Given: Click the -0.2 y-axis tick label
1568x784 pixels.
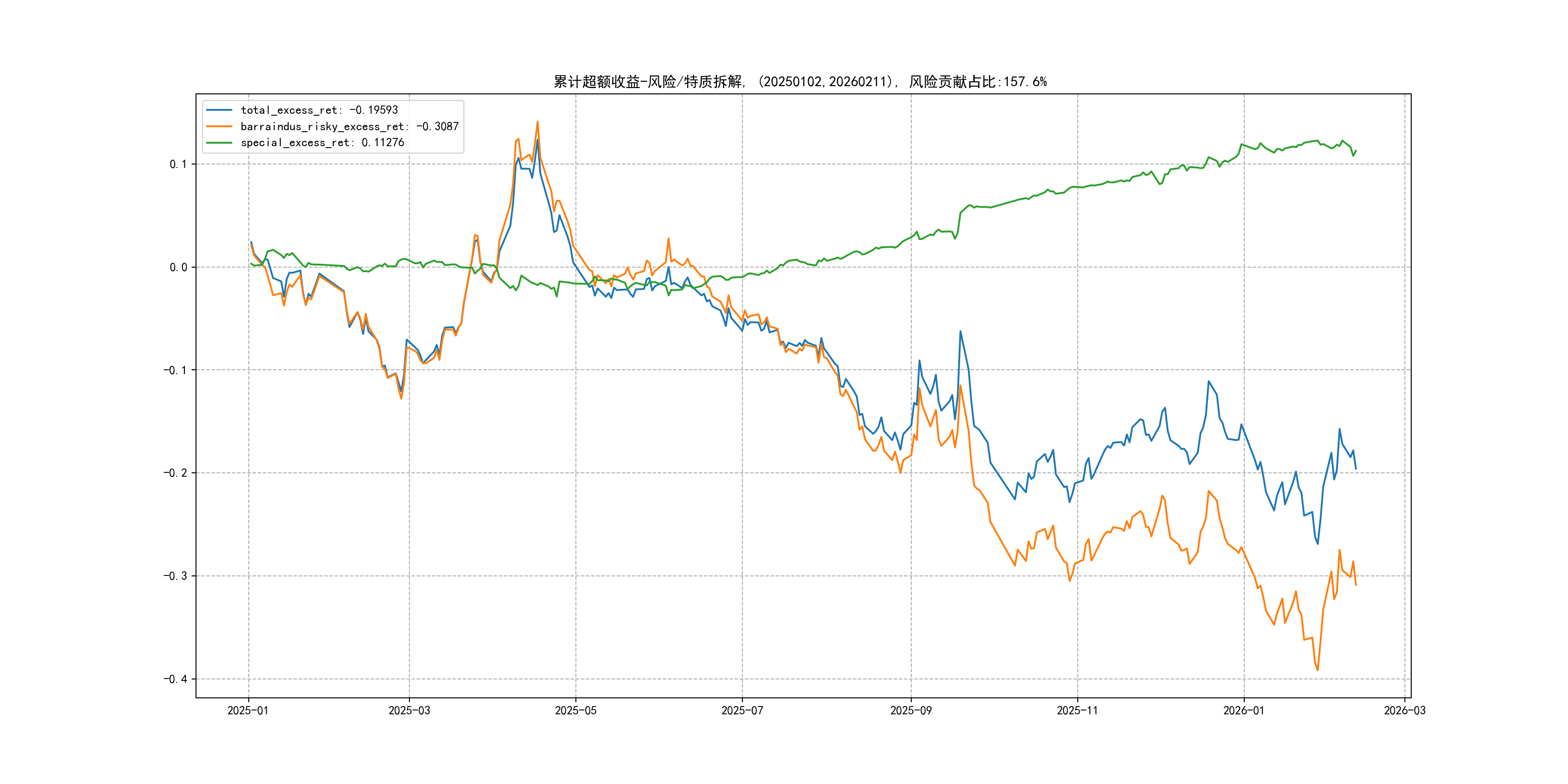Looking at the screenshot, I should tap(175, 473).
